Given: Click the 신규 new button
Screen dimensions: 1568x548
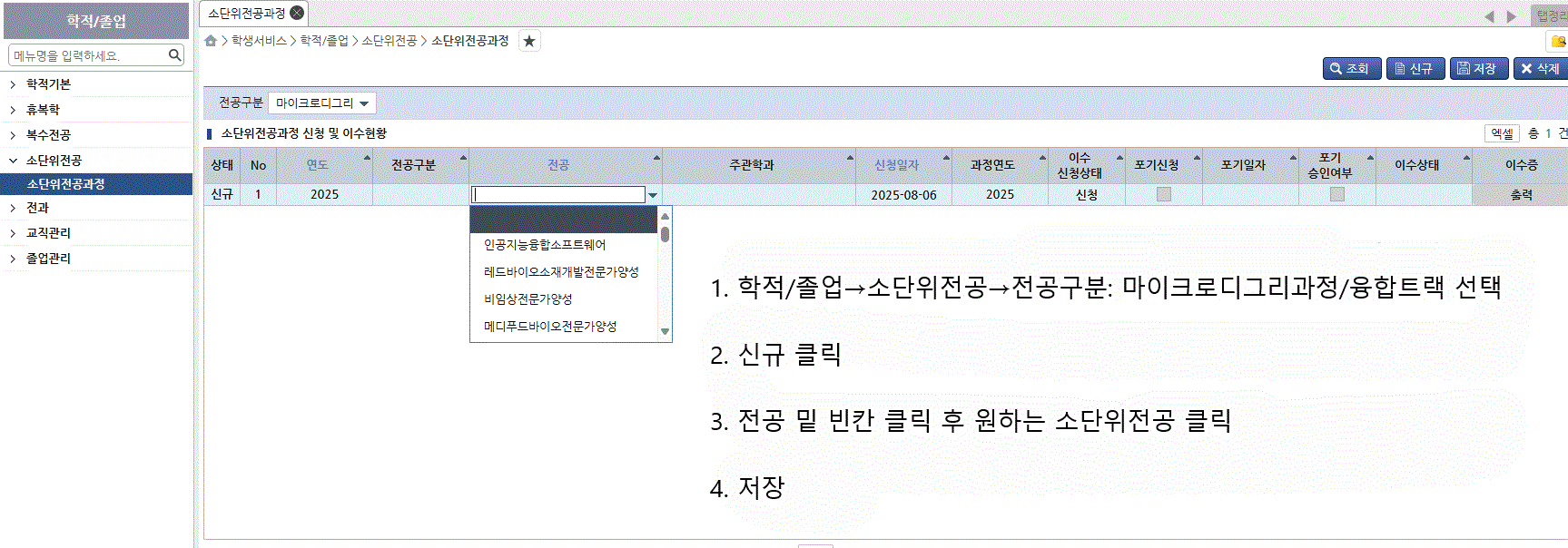Looking at the screenshot, I should pyautogui.click(x=1415, y=69).
